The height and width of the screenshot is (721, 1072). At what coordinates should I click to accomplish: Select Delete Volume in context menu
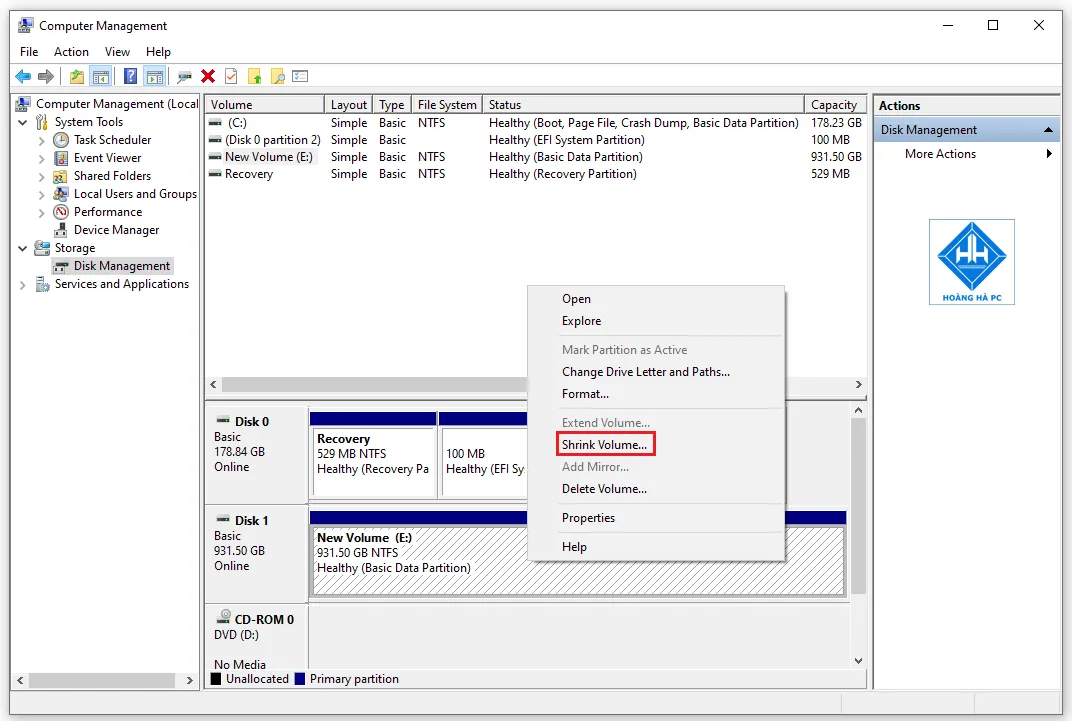pyautogui.click(x=604, y=489)
